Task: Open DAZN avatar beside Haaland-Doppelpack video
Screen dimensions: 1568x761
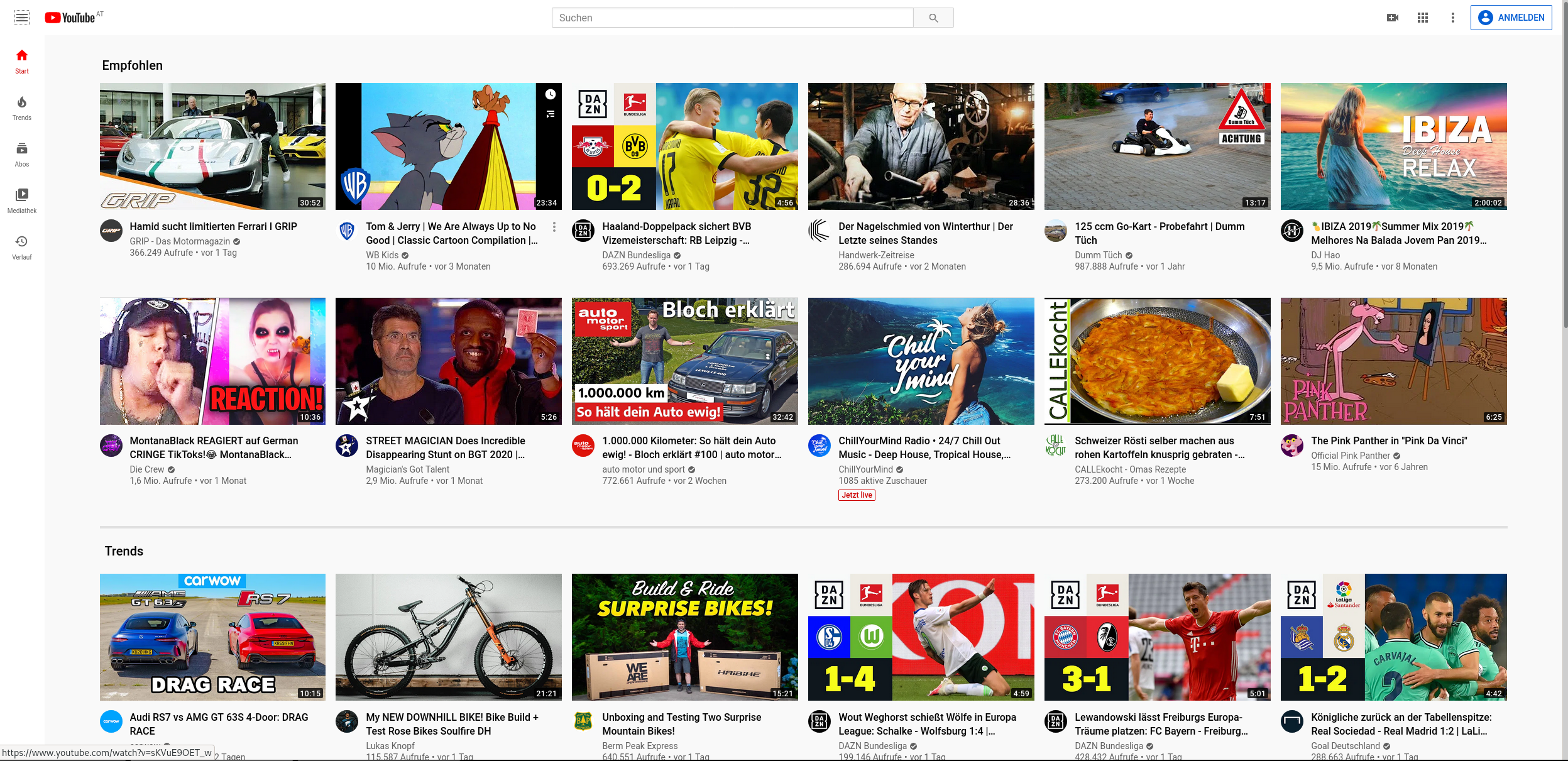Action: pyautogui.click(x=583, y=231)
